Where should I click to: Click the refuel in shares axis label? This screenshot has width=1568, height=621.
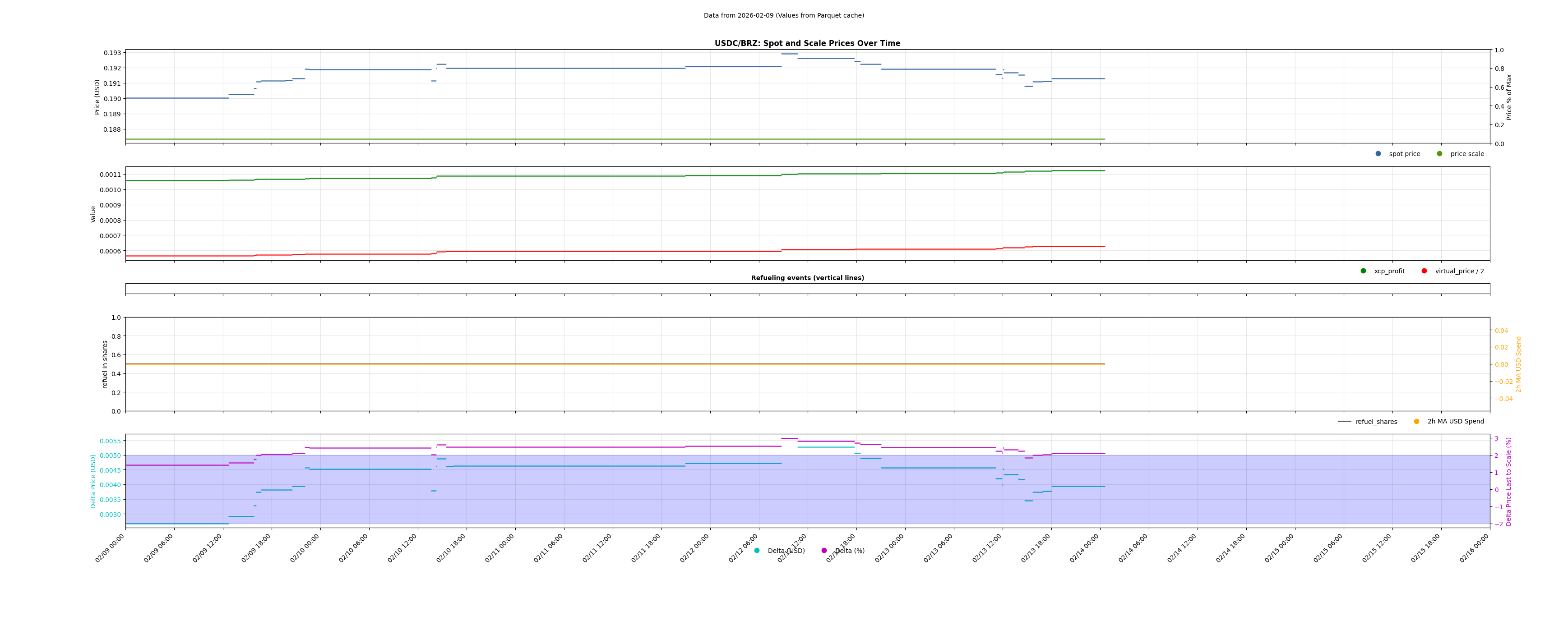pos(105,364)
